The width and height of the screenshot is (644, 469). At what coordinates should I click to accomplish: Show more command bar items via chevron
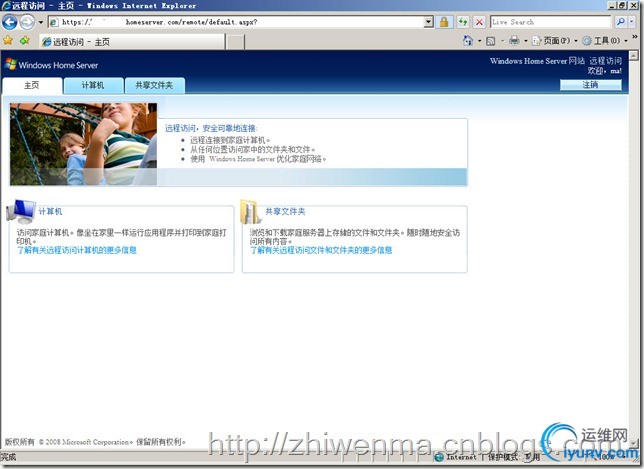click(x=635, y=38)
